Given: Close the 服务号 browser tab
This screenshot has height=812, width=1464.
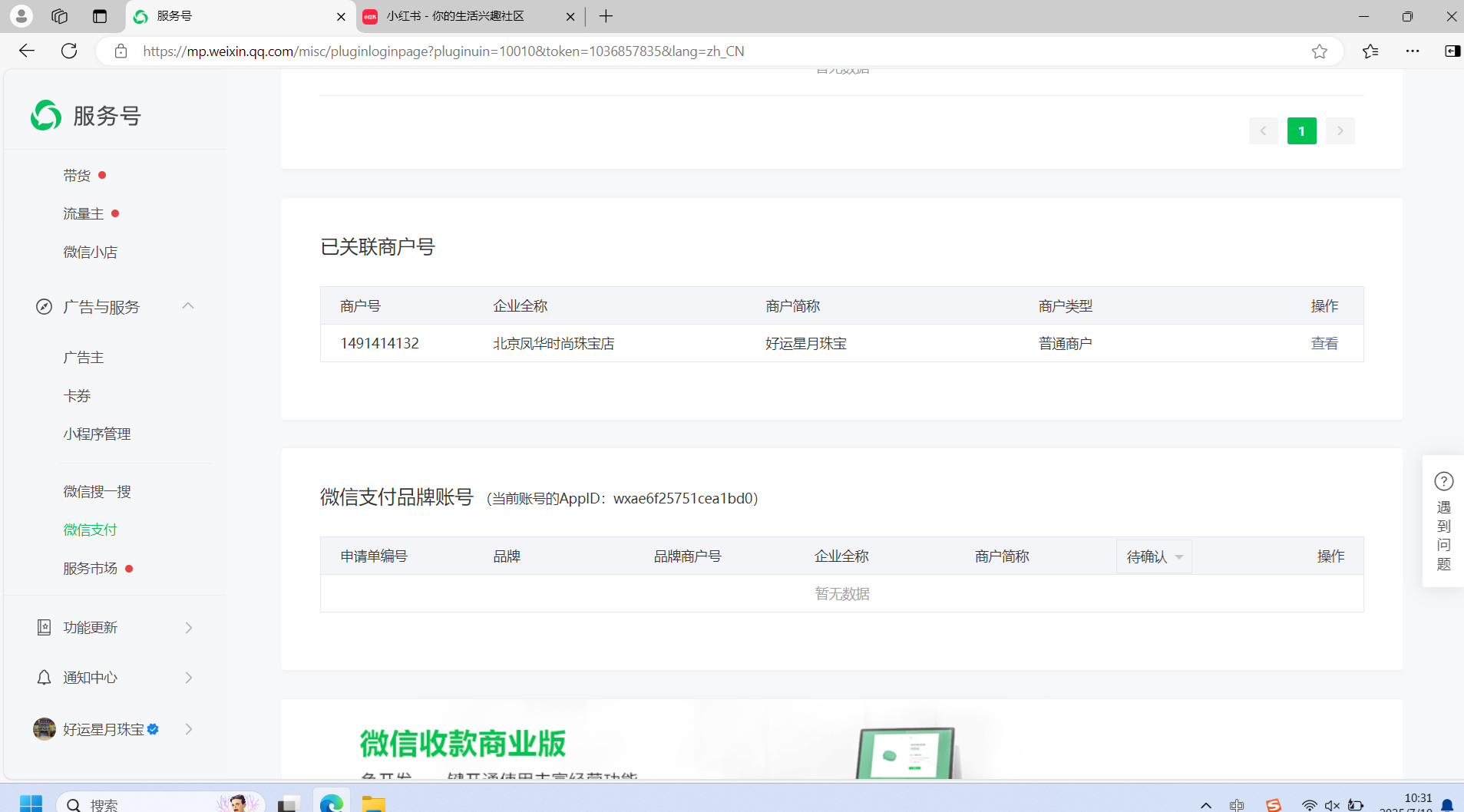Looking at the screenshot, I should (x=341, y=16).
